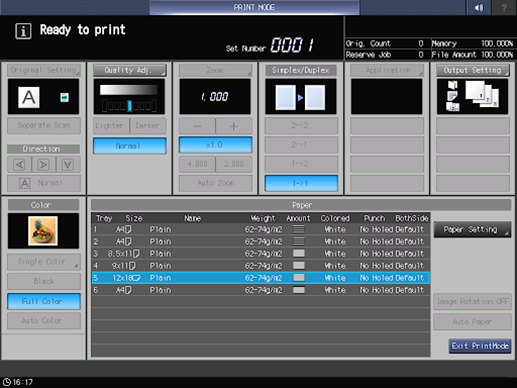Click the zoom plus button
This screenshot has width=517, height=388.
(x=234, y=126)
